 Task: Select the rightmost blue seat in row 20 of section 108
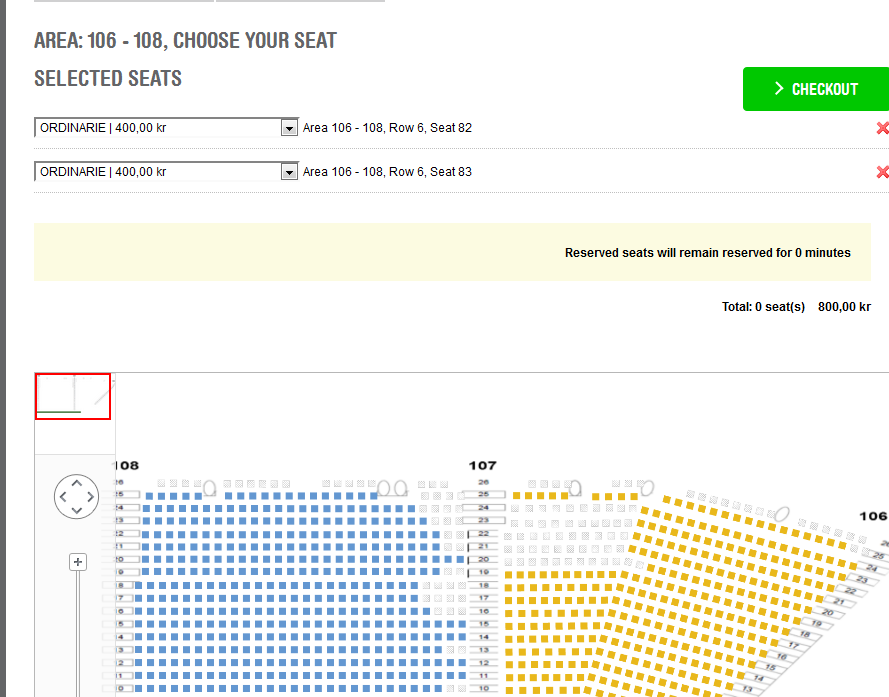point(461,560)
